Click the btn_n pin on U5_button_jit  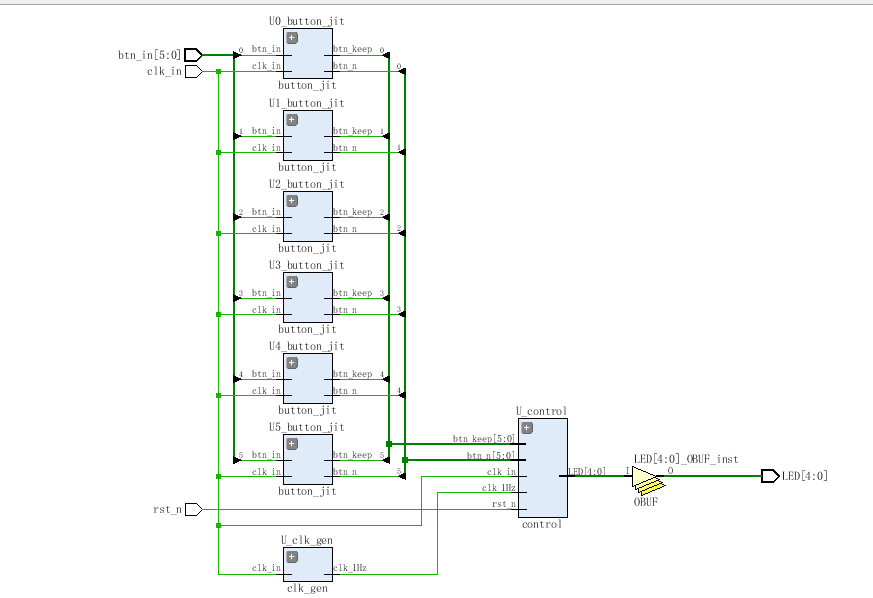click(x=345, y=472)
